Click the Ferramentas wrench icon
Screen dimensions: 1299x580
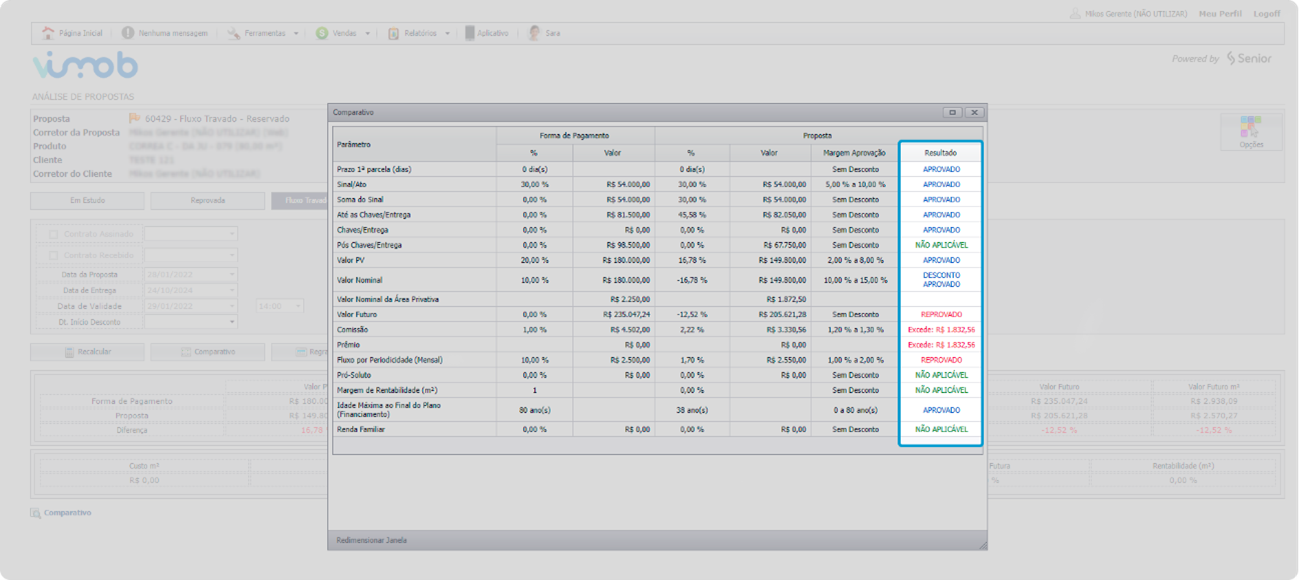[233, 33]
